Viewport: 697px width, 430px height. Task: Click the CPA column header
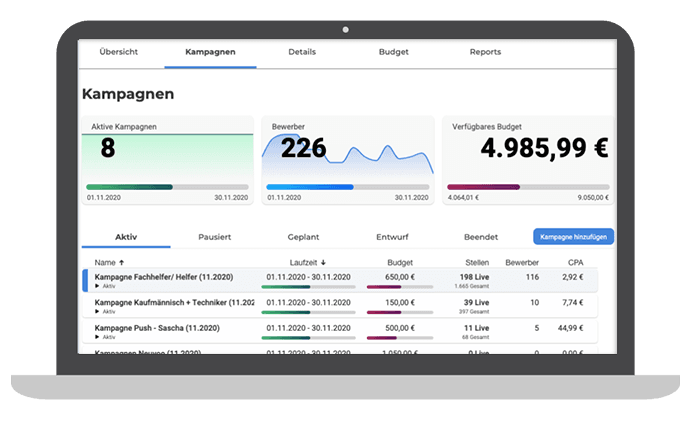click(x=576, y=263)
